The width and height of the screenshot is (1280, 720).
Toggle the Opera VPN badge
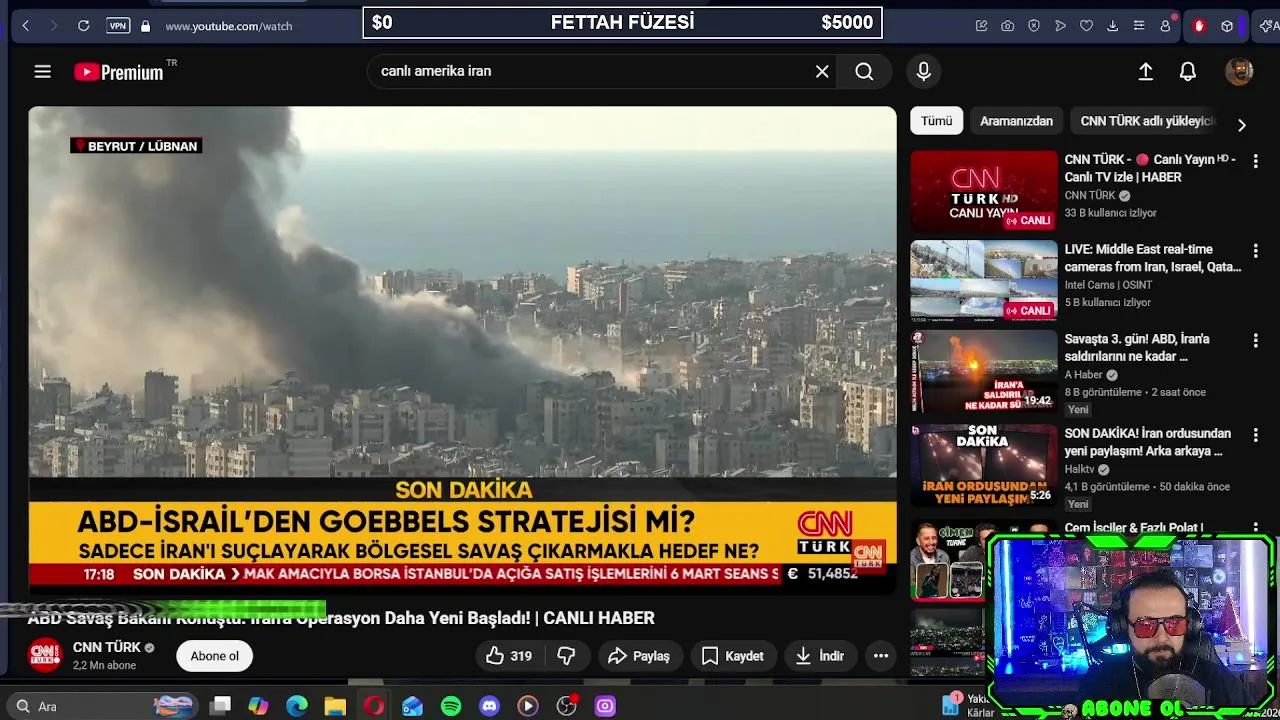(x=119, y=26)
